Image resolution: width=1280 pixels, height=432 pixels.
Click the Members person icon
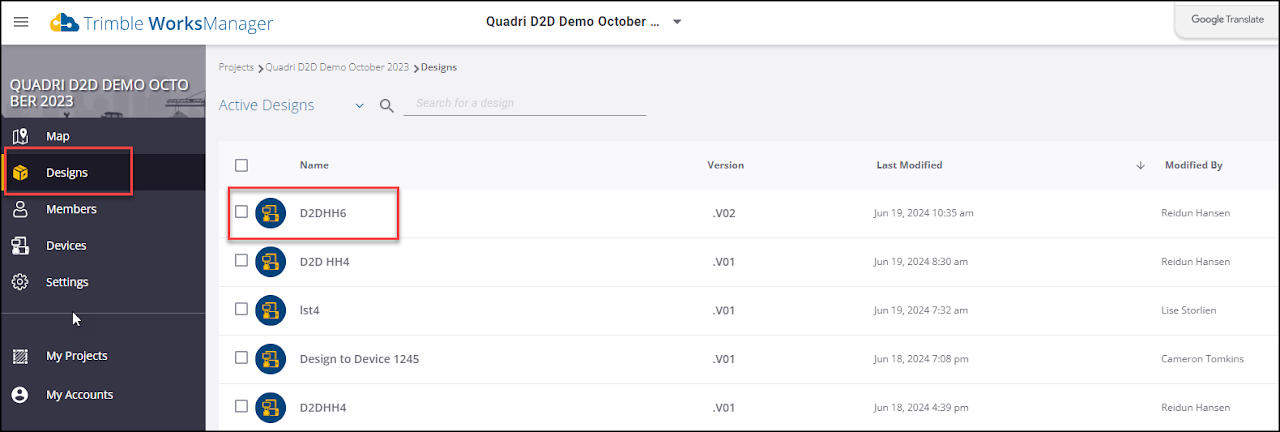19,209
